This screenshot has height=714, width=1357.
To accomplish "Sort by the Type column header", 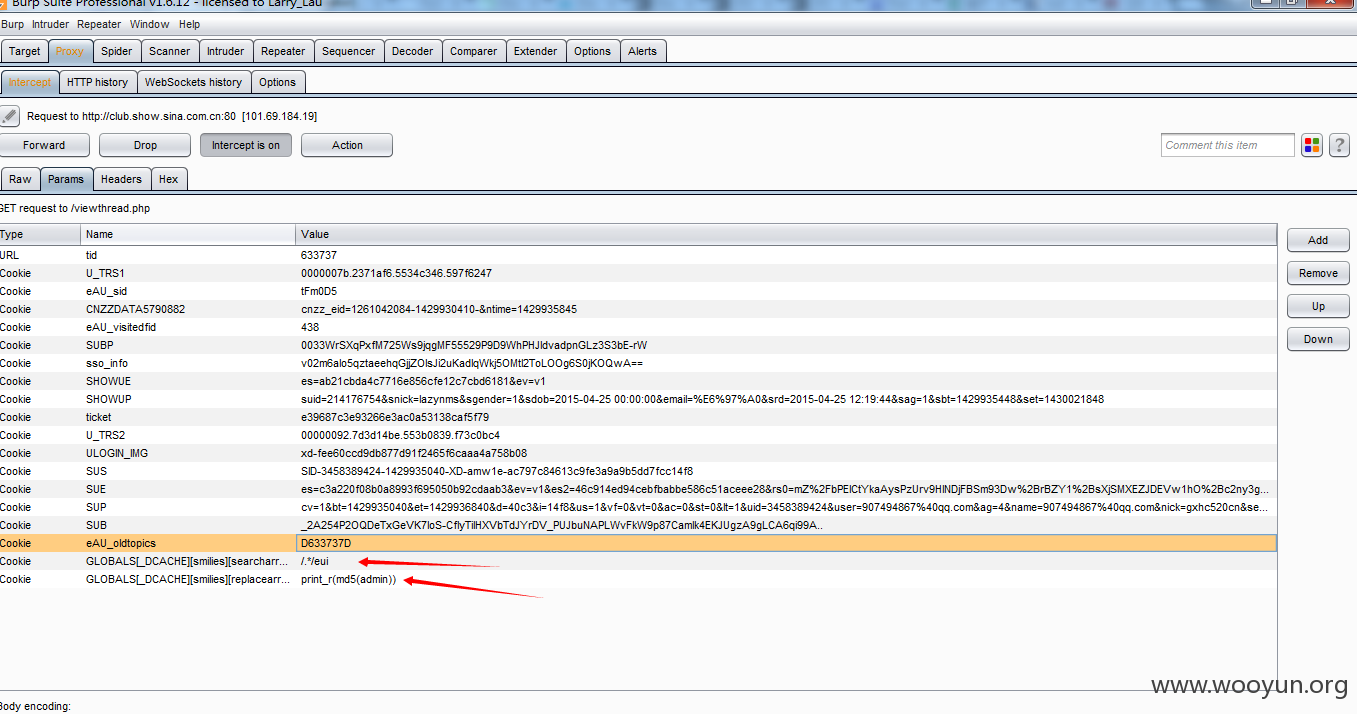I will [x=40, y=234].
